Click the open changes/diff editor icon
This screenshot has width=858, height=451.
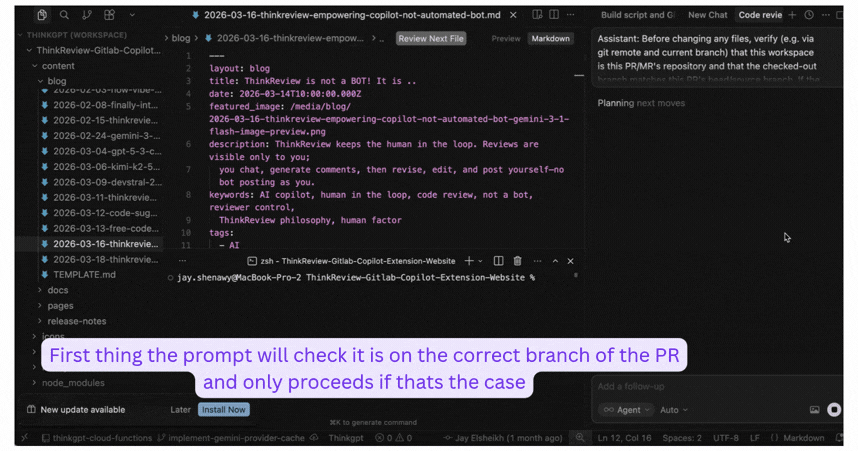pyautogui.click(x=537, y=15)
